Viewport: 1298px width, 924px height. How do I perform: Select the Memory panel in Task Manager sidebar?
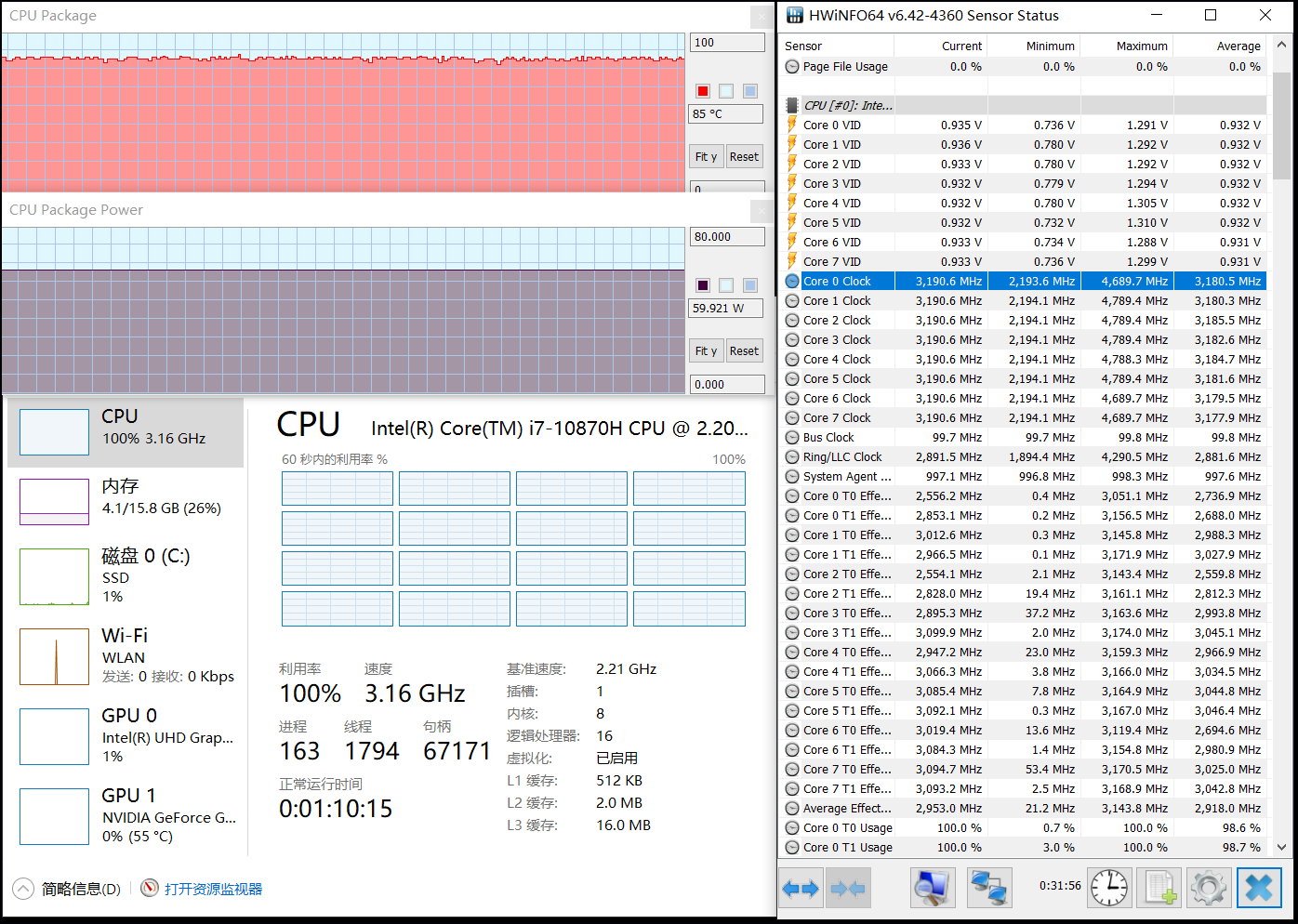tap(126, 497)
